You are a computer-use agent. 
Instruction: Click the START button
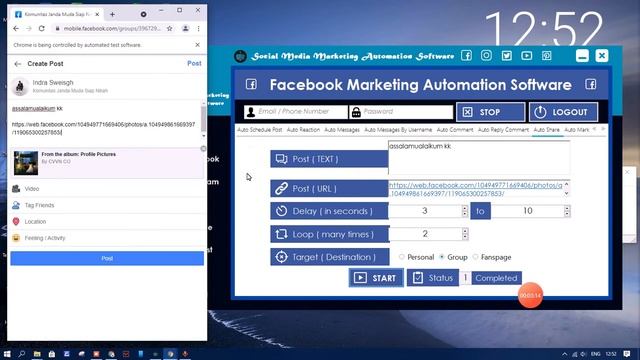[376, 278]
